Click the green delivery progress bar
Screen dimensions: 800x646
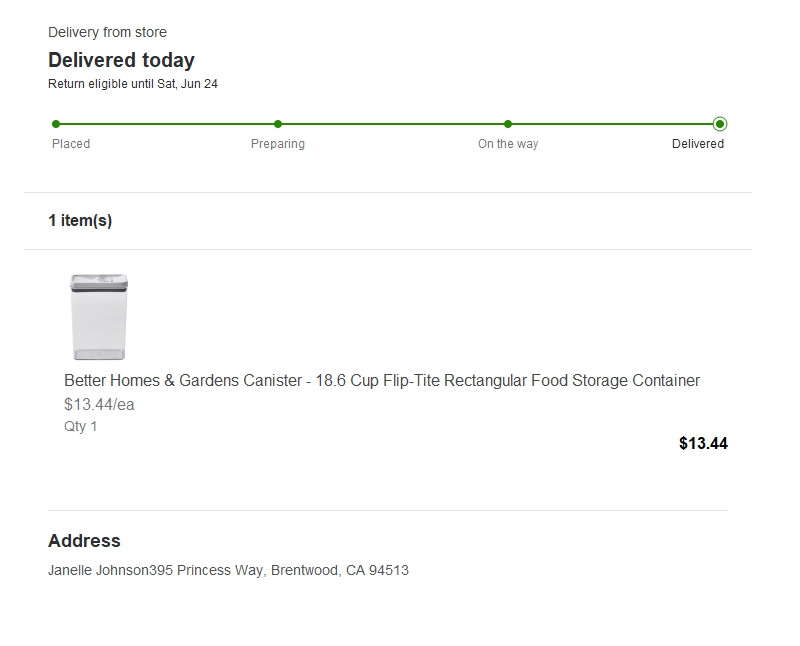390,124
